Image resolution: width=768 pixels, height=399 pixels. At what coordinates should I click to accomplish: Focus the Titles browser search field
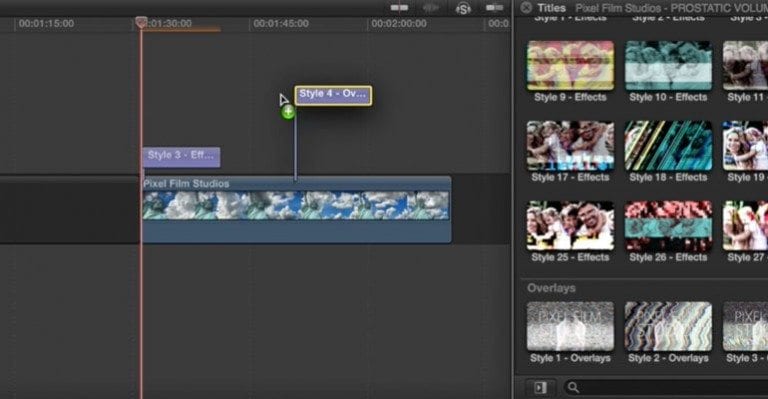(x=666, y=388)
